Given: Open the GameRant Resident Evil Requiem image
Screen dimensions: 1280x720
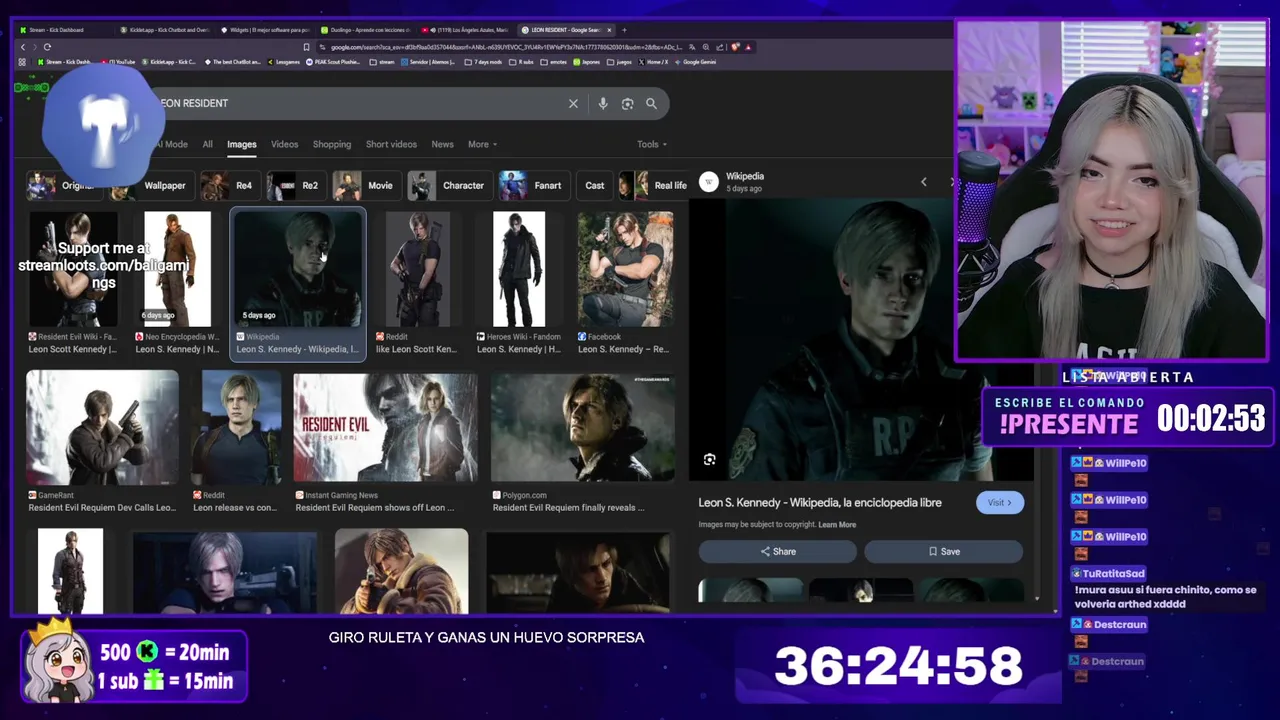Looking at the screenshot, I should coord(102,427).
